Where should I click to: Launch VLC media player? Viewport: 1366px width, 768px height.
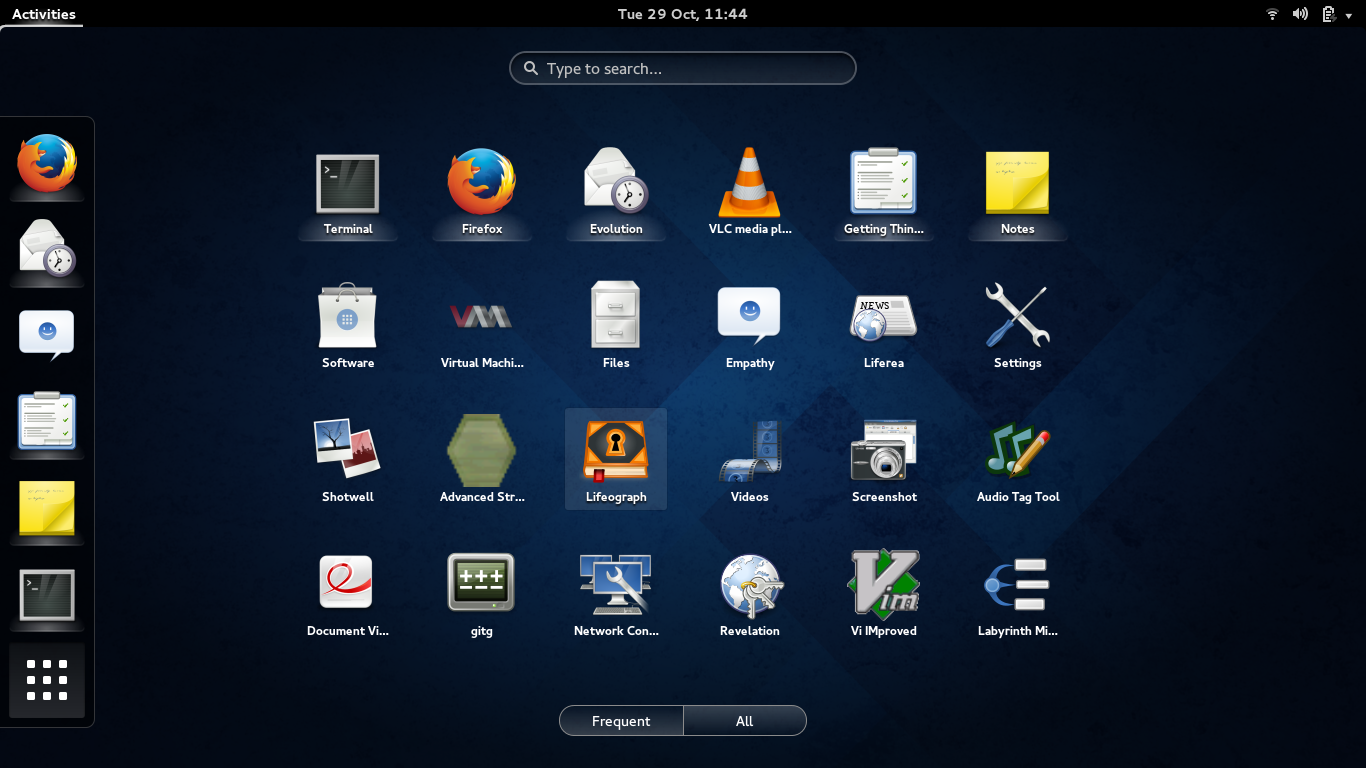coord(749,182)
